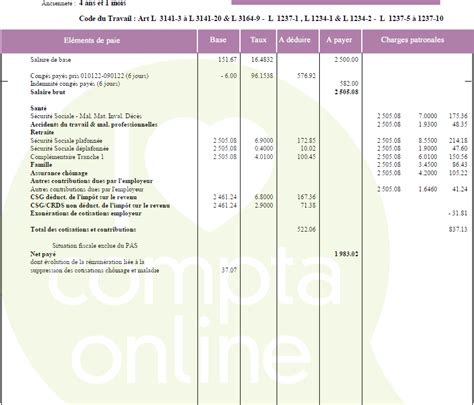
Task: Click the 214.18 employer charge amount
Action: coord(458,141)
